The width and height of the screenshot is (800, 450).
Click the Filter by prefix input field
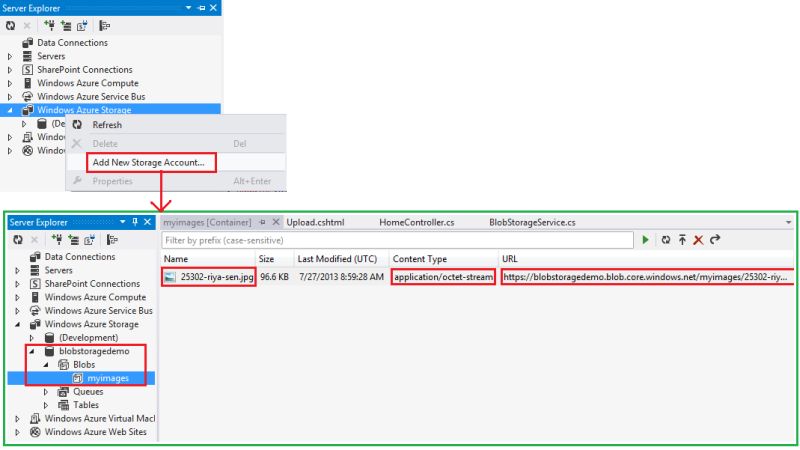(x=397, y=240)
